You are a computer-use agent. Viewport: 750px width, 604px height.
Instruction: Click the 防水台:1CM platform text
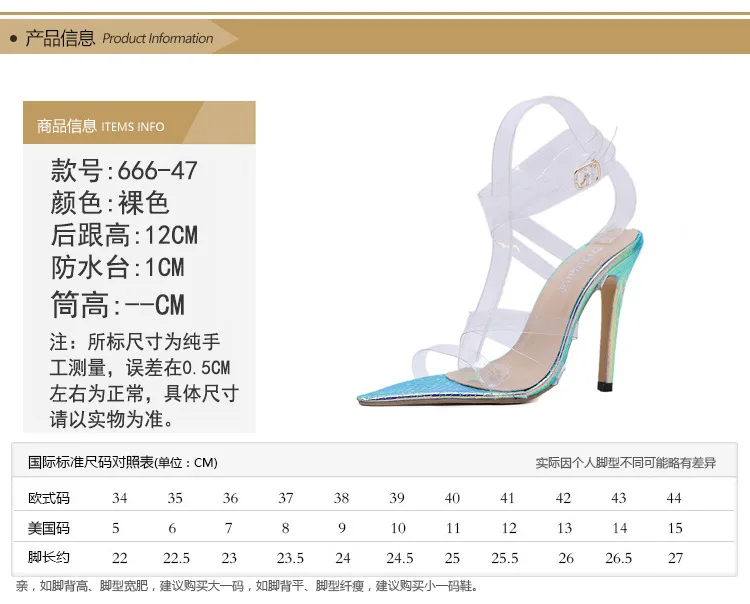118,267
